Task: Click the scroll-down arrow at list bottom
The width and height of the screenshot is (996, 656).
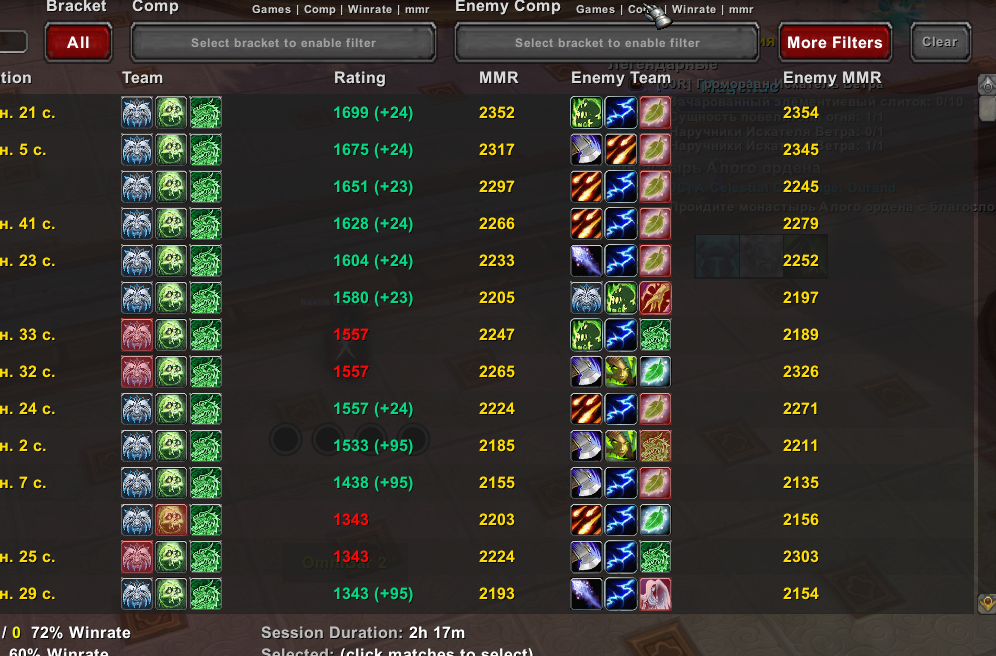Action: coord(986,603)
